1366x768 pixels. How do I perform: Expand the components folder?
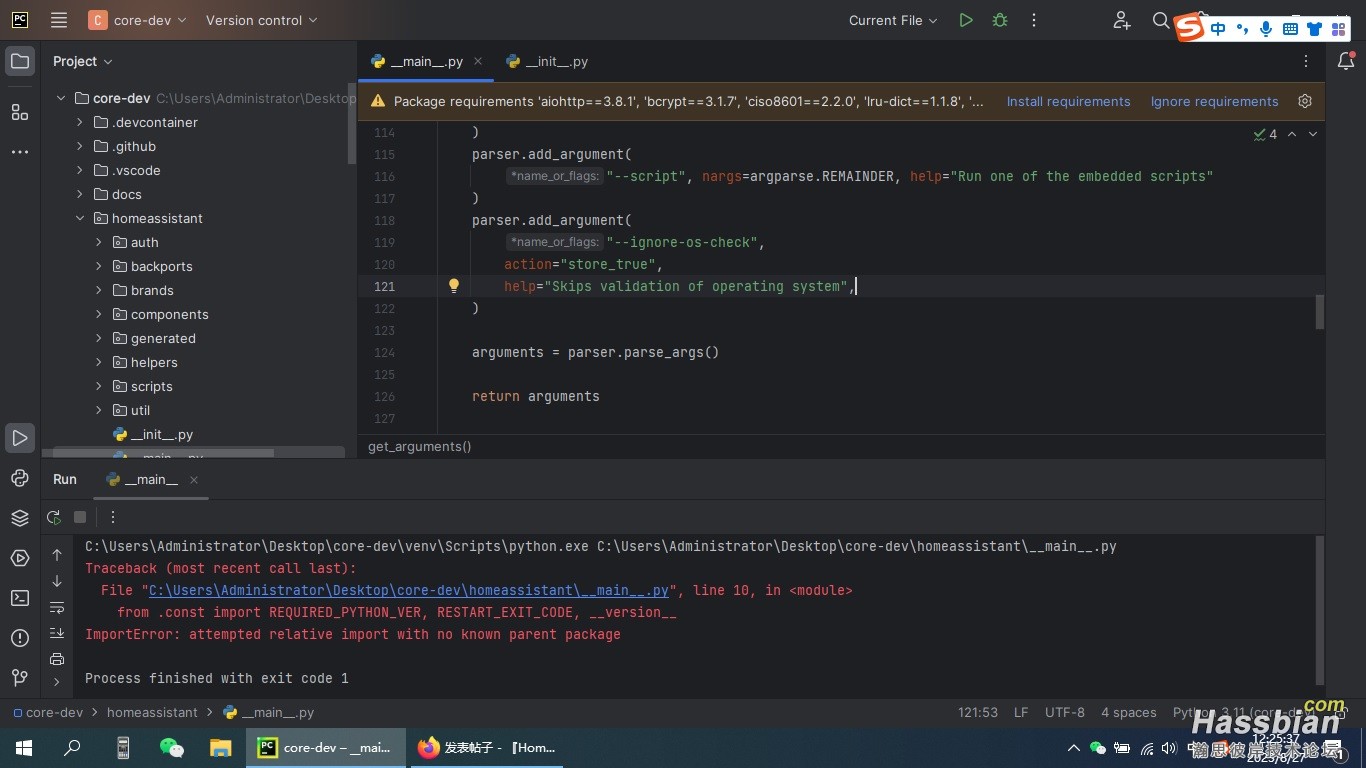pyautogui.click(x=99, y=314)
